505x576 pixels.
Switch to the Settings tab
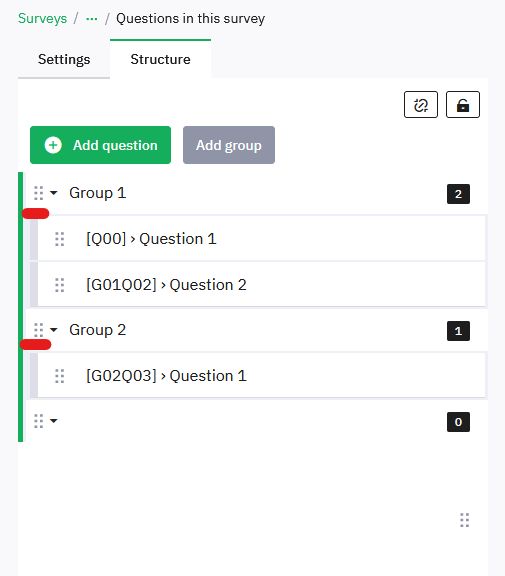click(64, 60)
